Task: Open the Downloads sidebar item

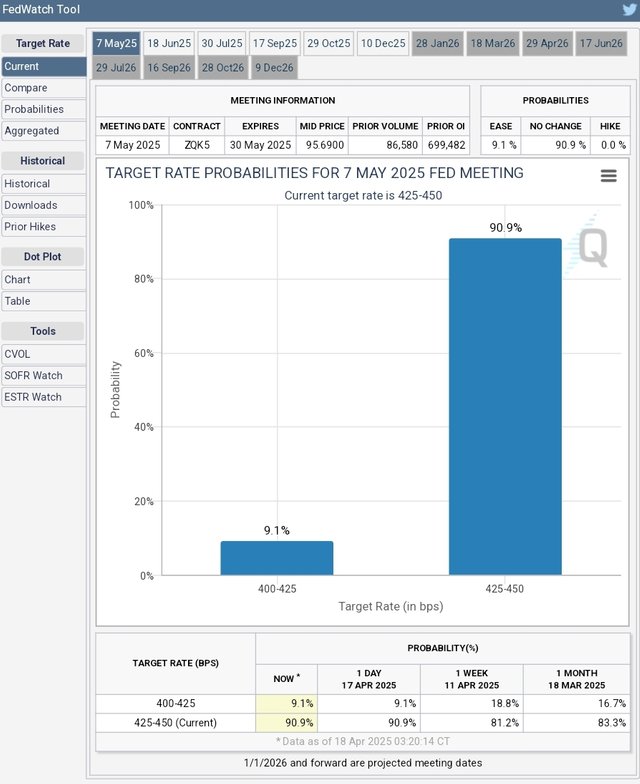Action: (44, 206)
